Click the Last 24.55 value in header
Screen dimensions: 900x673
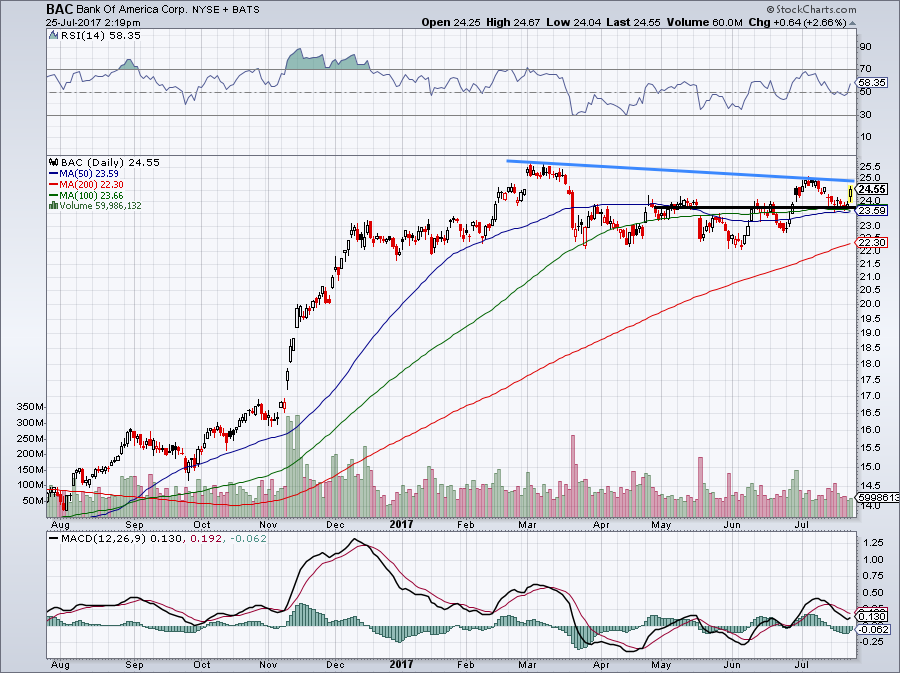[633, 22]
